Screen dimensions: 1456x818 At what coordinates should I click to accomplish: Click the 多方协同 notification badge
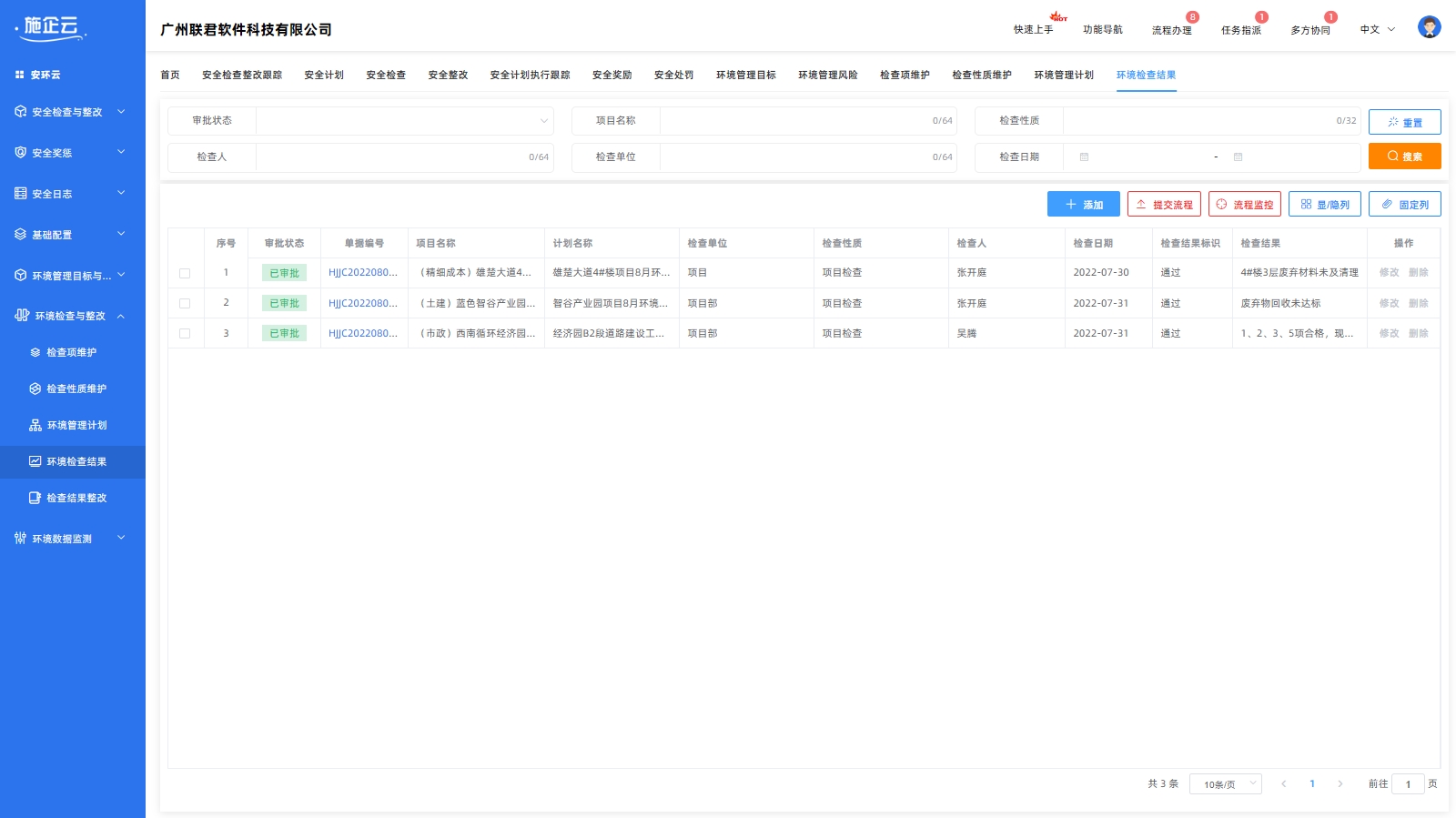click(1330, 17)
